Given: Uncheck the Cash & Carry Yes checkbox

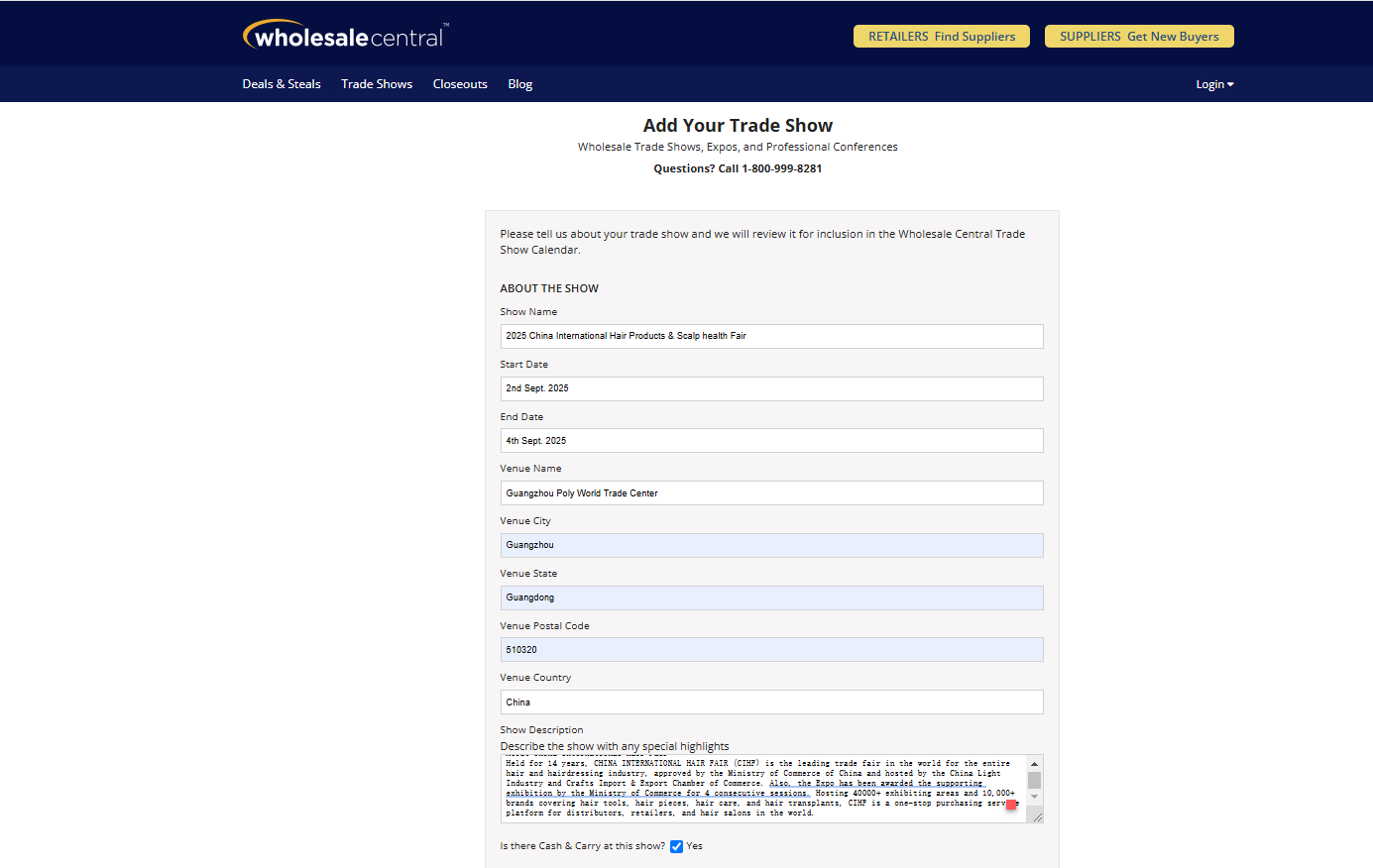Looking at the screenshot, I should (676, 846).
